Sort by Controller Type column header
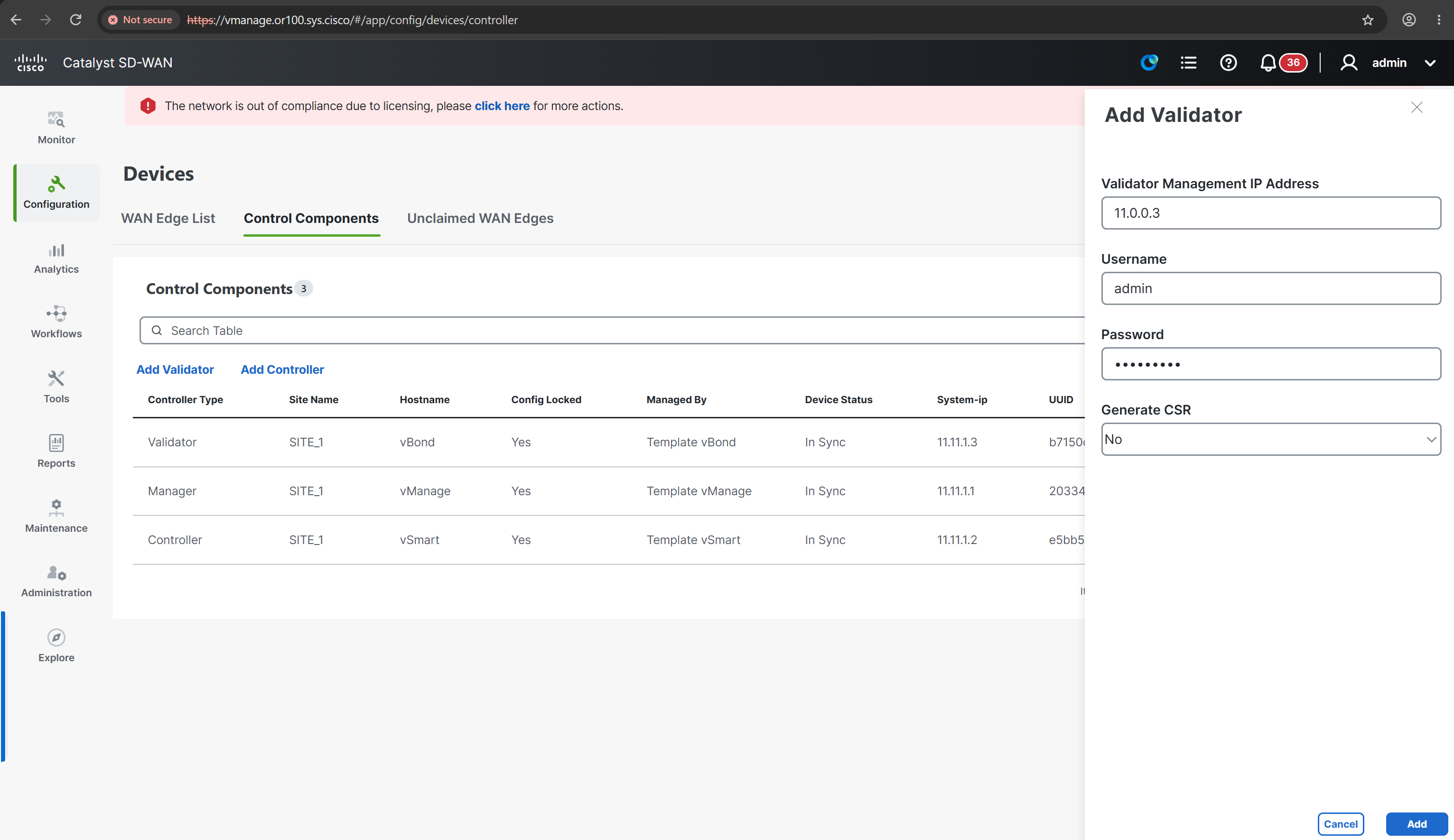1454x840 pixels. (185, 399)
